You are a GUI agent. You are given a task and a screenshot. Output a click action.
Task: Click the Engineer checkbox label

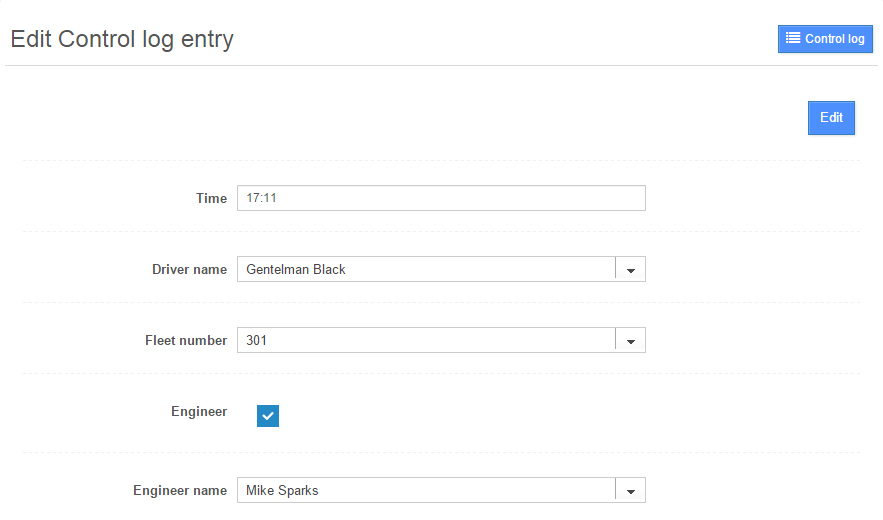tap(199, 411)
